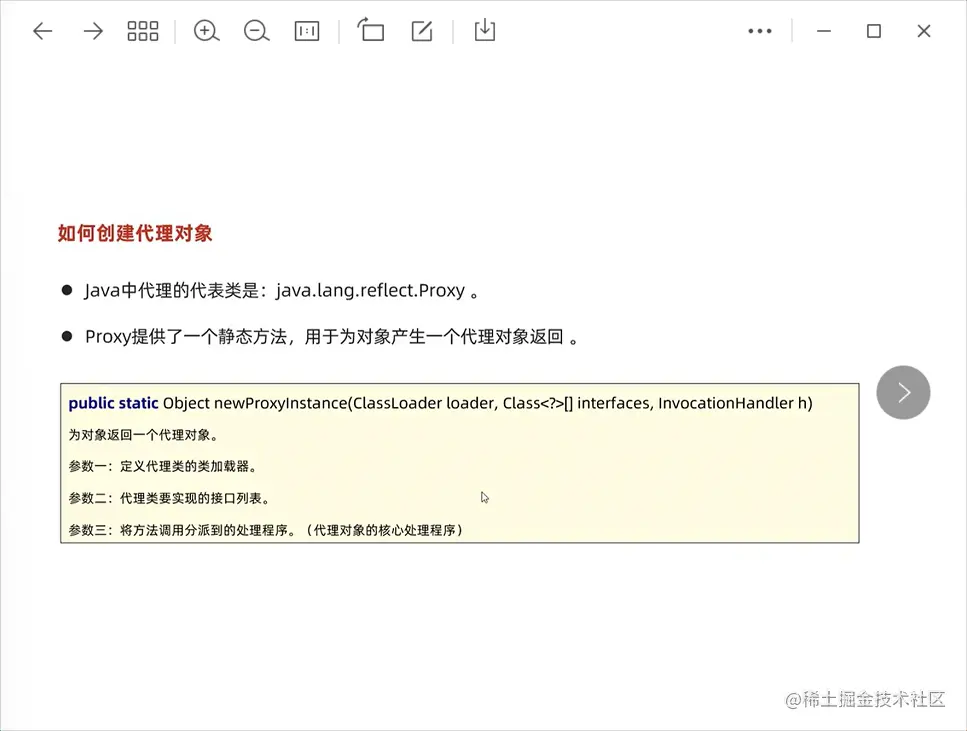Click the newProxyInstance method signature

440,403
